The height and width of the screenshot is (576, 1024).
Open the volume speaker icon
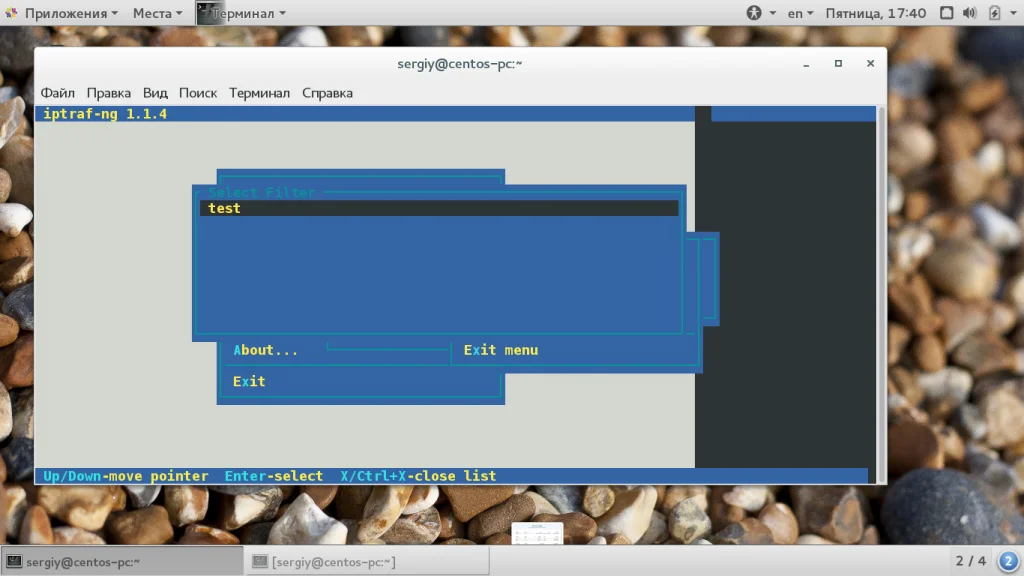(x=969, y=13)
